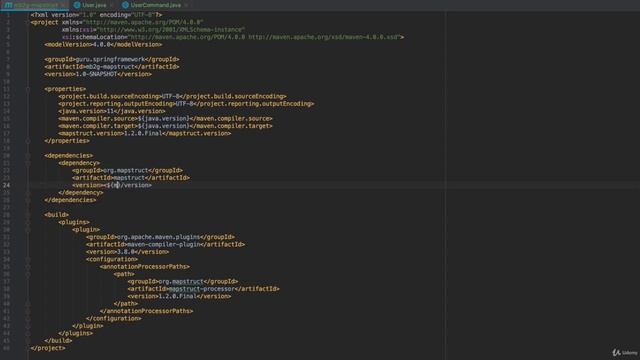Place cursor in the xml version declaration line

pos(96,15)
